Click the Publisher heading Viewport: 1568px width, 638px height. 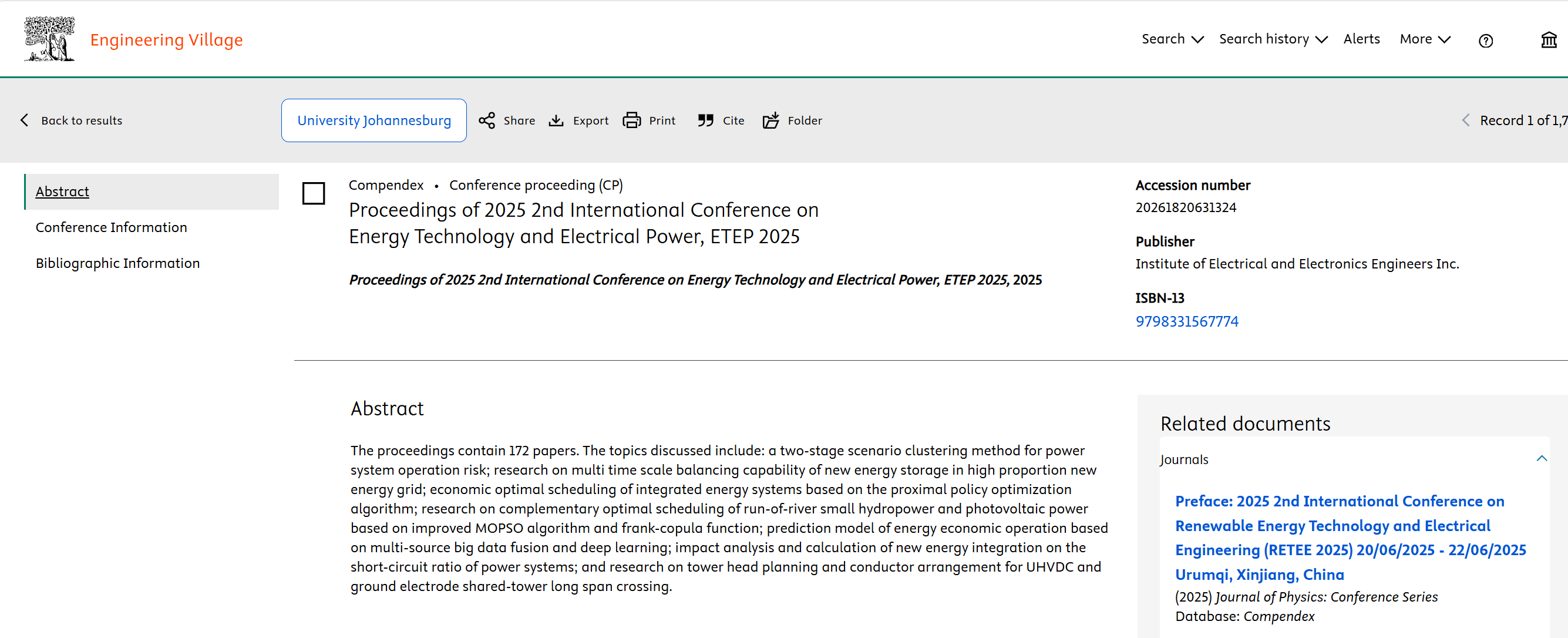(x=1165, y=241)
